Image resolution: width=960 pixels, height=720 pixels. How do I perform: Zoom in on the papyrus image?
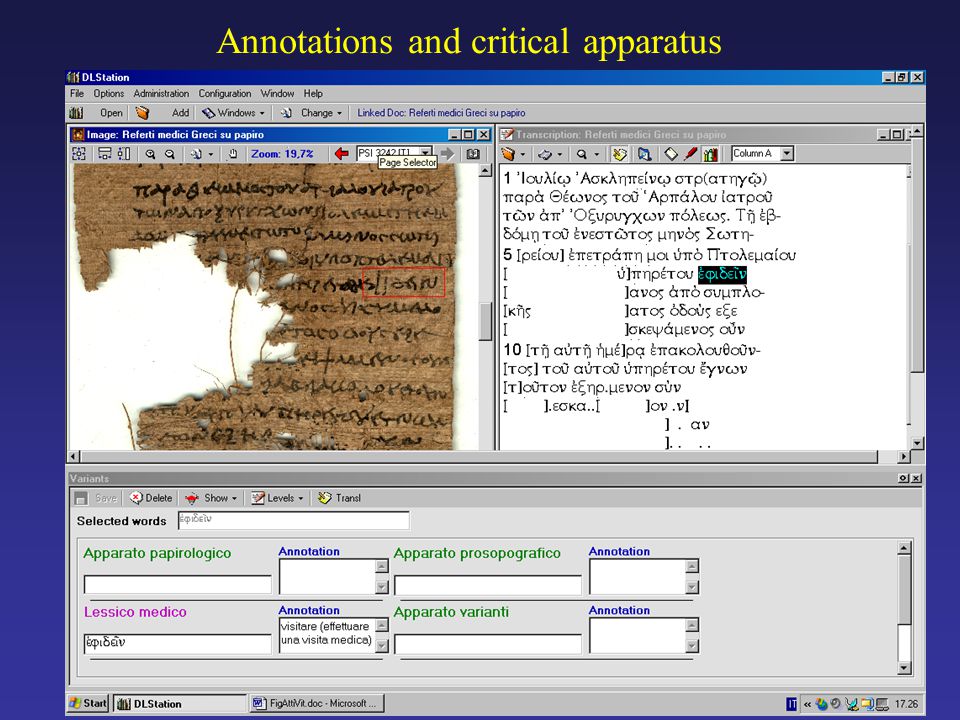(x=150, y=154)
